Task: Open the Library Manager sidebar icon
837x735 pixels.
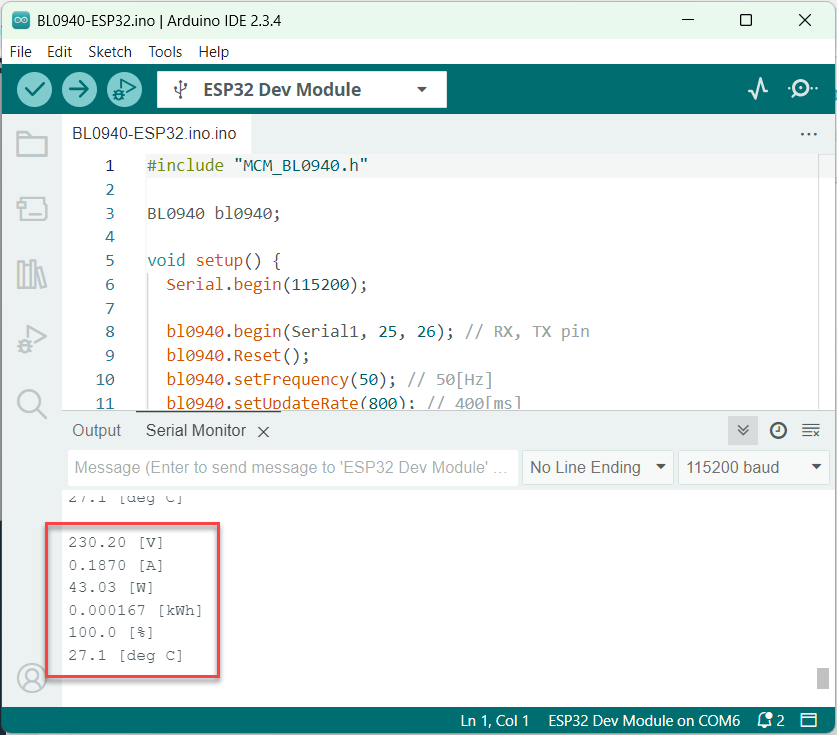Action: 32,274
